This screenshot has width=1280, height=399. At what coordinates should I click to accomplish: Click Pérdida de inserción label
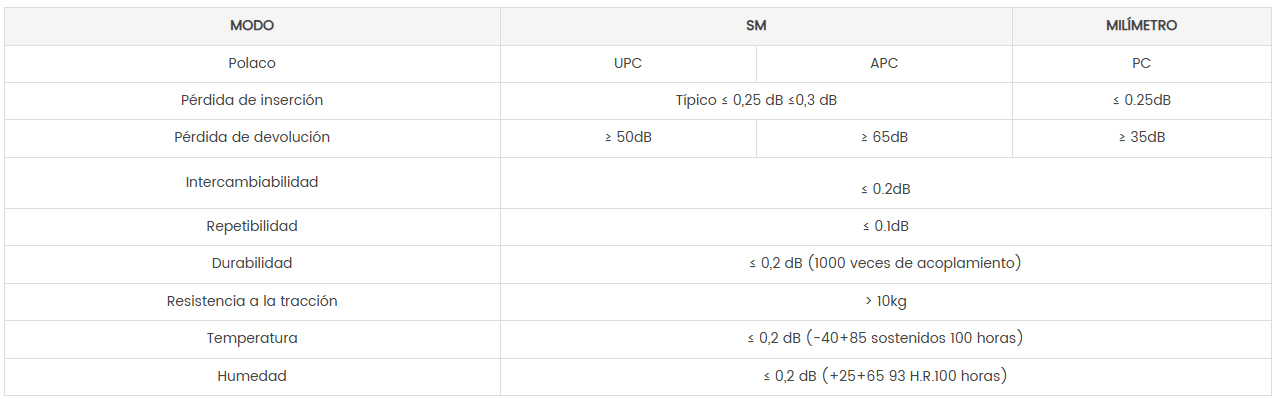[x=252, y=100]
